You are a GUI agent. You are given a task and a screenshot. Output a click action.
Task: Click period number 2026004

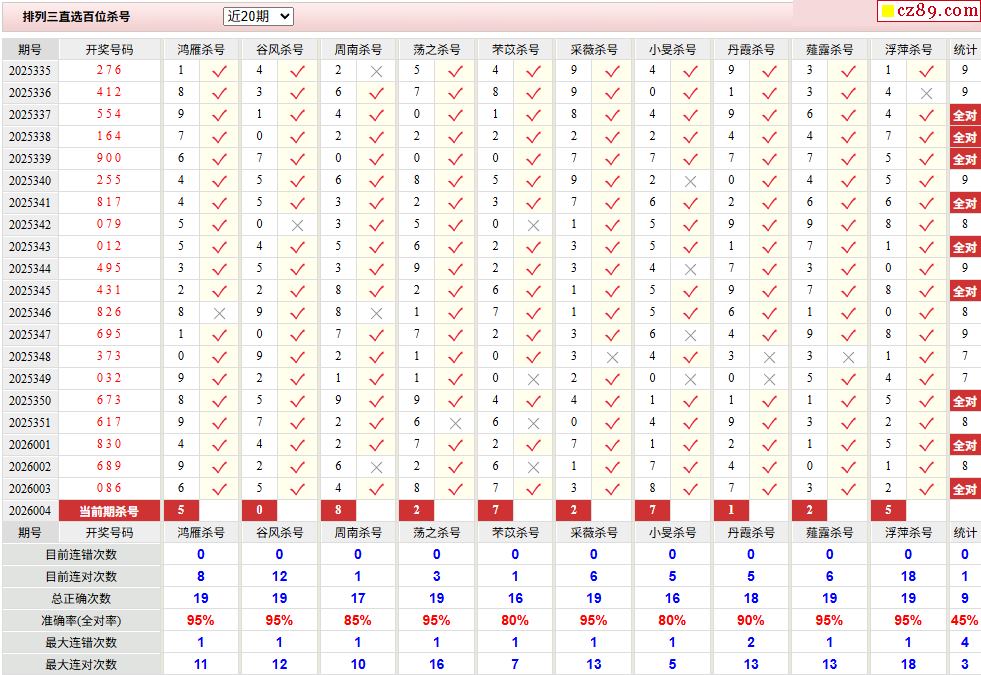29,511
